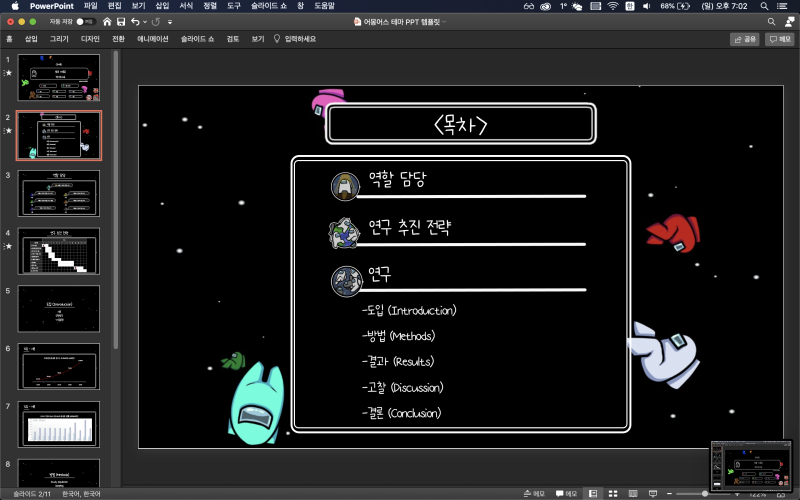Image resolution: width=800 pixels, height=500 pixels.
Task: Switch to the 디자인 ribbon tab
Action: (x=90, y=39)
